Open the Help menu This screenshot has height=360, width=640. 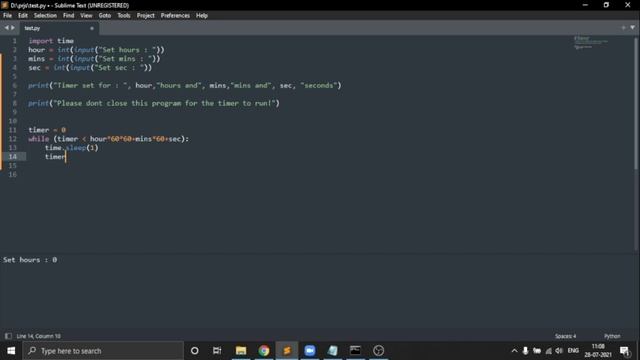point(202,16)
